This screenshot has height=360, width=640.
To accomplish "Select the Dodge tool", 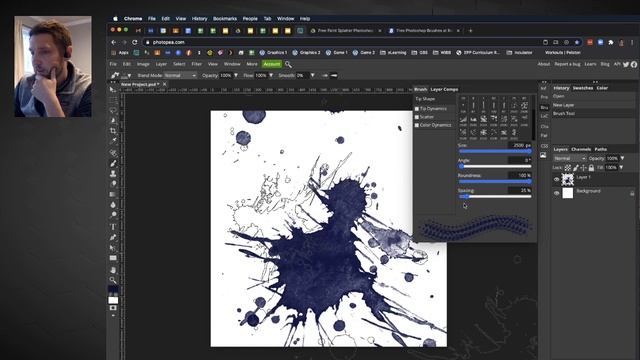I will (x=113, y=215).
